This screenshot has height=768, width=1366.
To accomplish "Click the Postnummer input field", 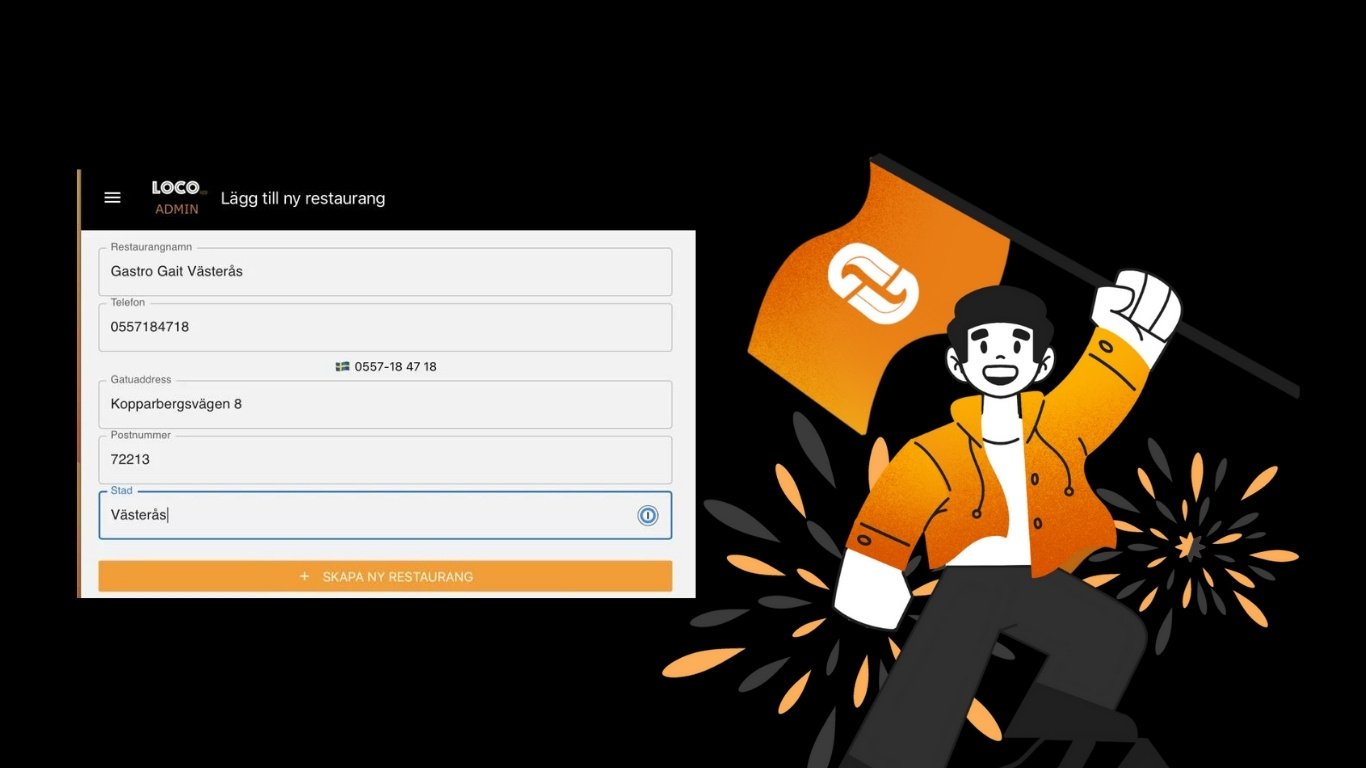I will pos(385,460).
